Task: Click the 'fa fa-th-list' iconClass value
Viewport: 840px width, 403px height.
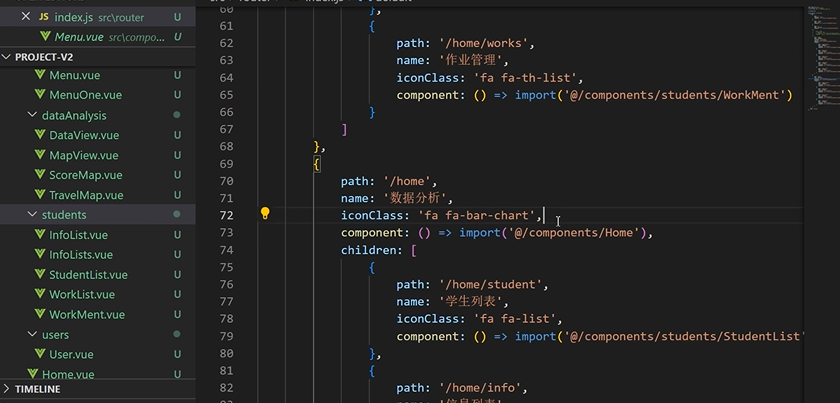Action: [x=525, y=78]
